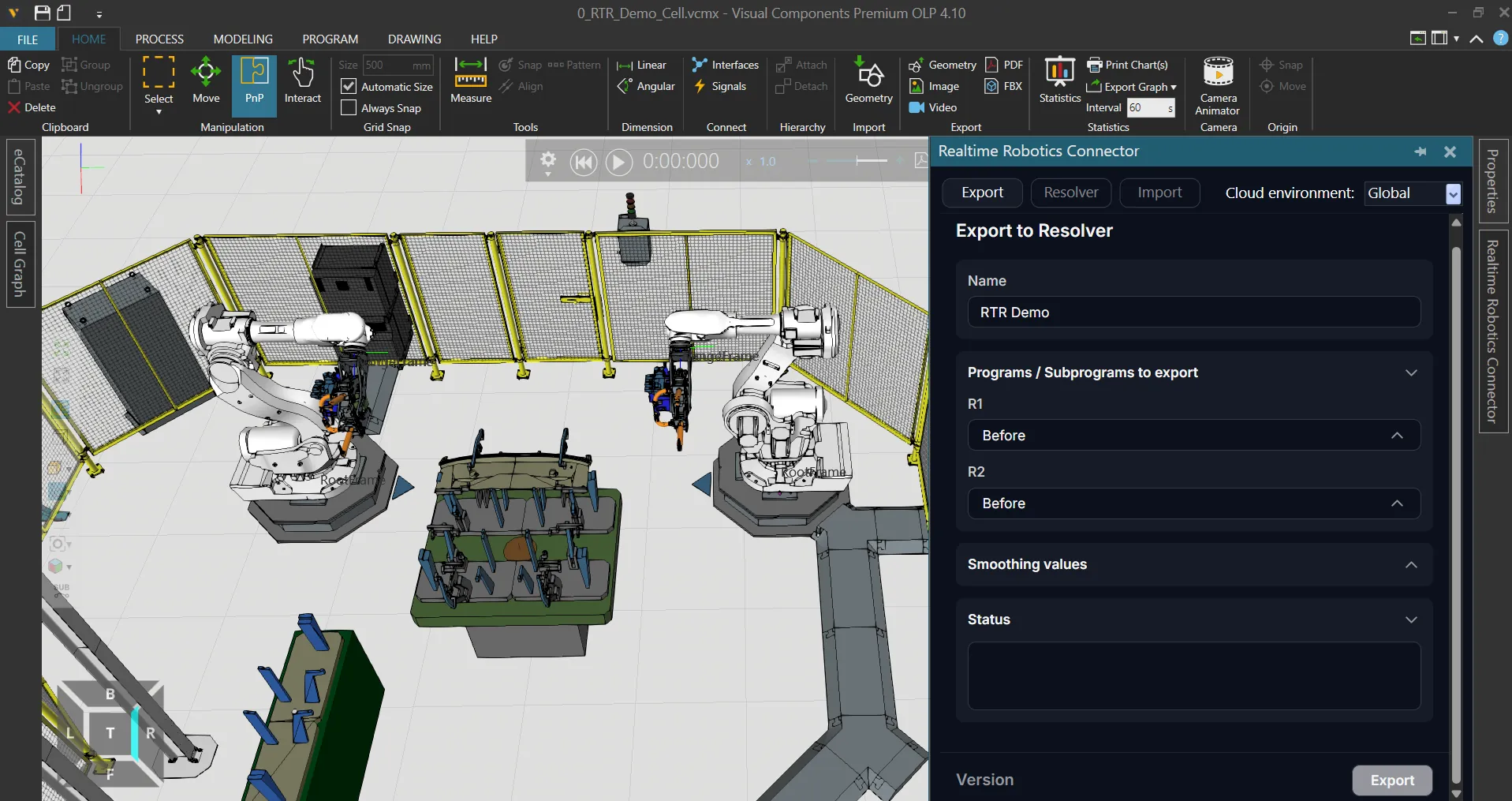Start the simulation with the play button
1512x801 pixels.
point(618,163)
